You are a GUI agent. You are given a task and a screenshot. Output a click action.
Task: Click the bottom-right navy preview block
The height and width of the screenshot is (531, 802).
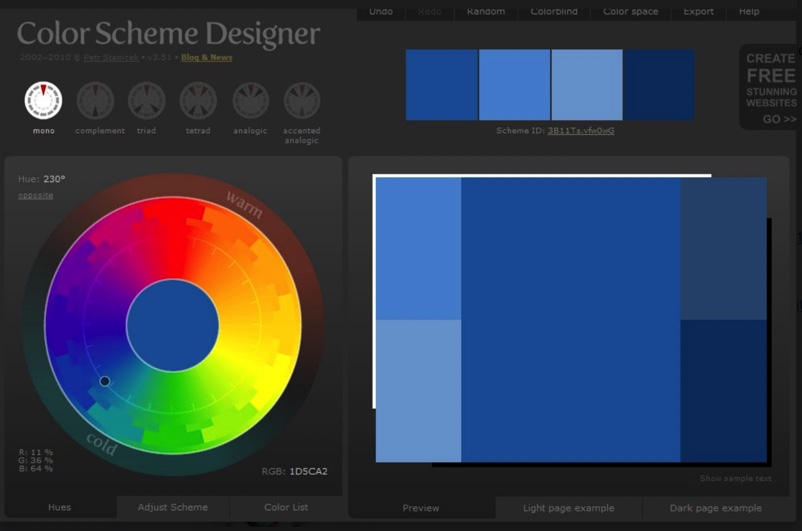tap(723, 391)
